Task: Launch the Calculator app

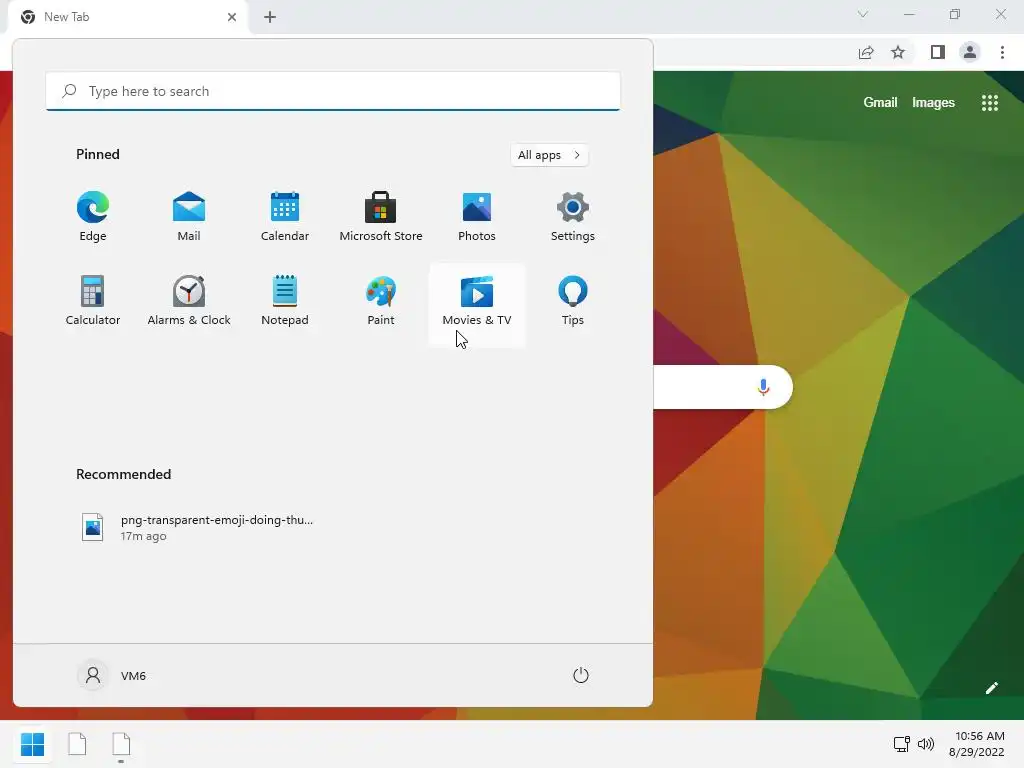Action: coord(93,300)
